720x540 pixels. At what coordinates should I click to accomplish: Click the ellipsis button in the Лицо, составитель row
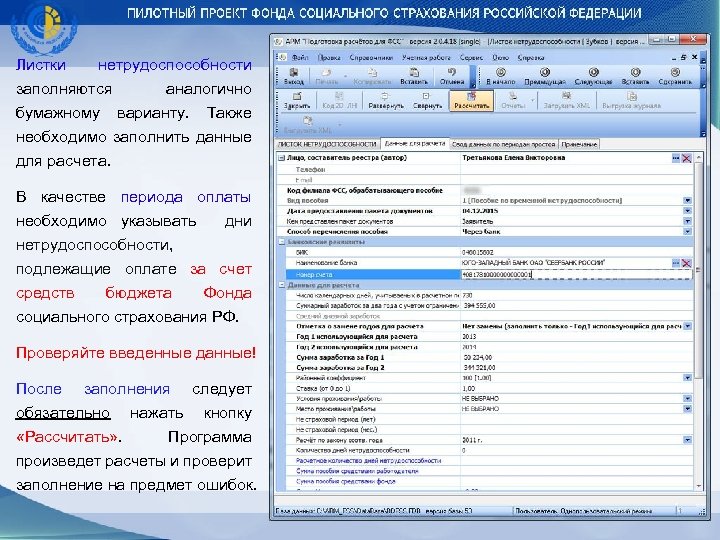(x=675, y=158)
